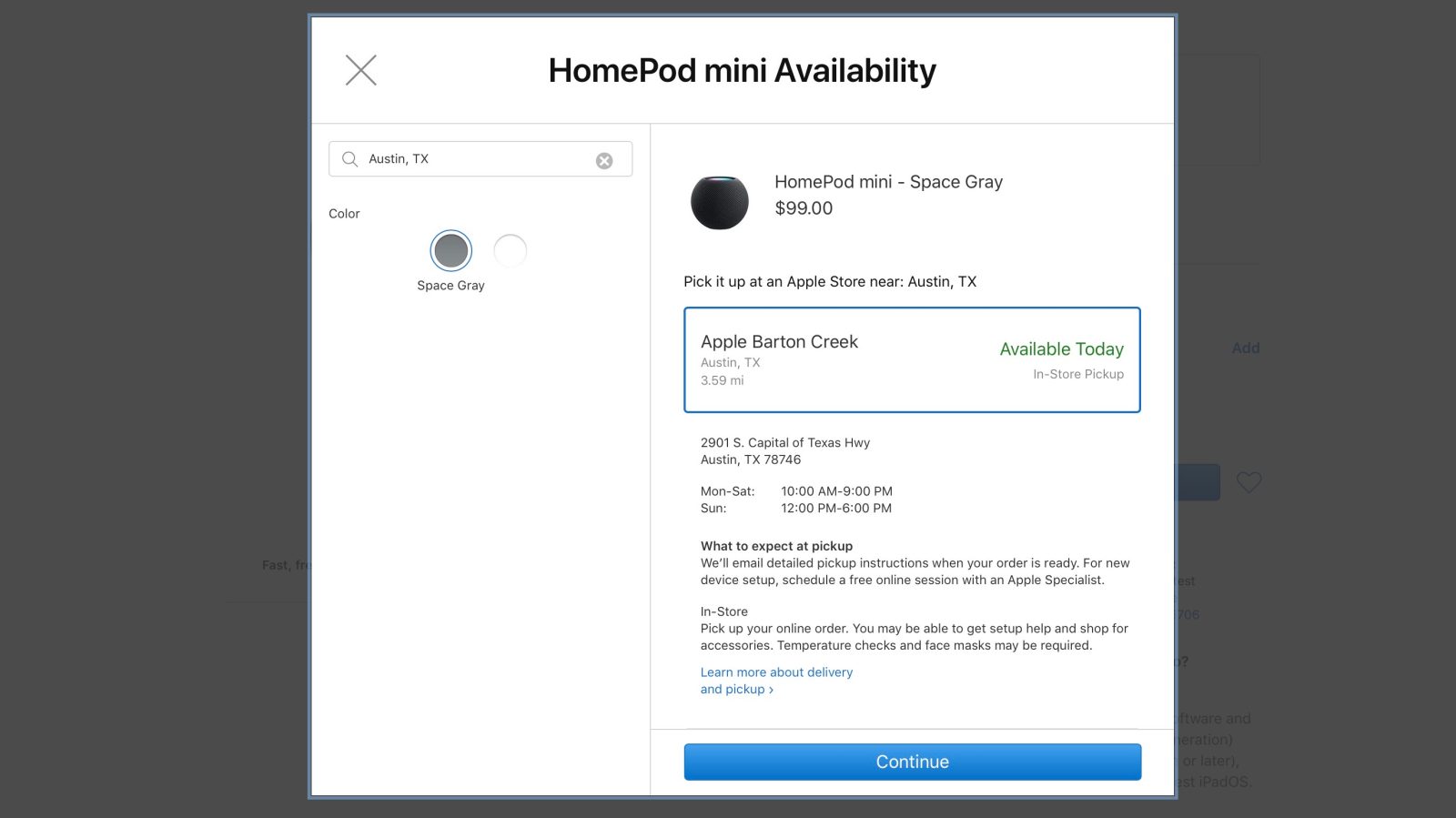Click the What to expect at pickup heading
The height and width of the screenshot is (818, 1456).
(x=776, y=546)
